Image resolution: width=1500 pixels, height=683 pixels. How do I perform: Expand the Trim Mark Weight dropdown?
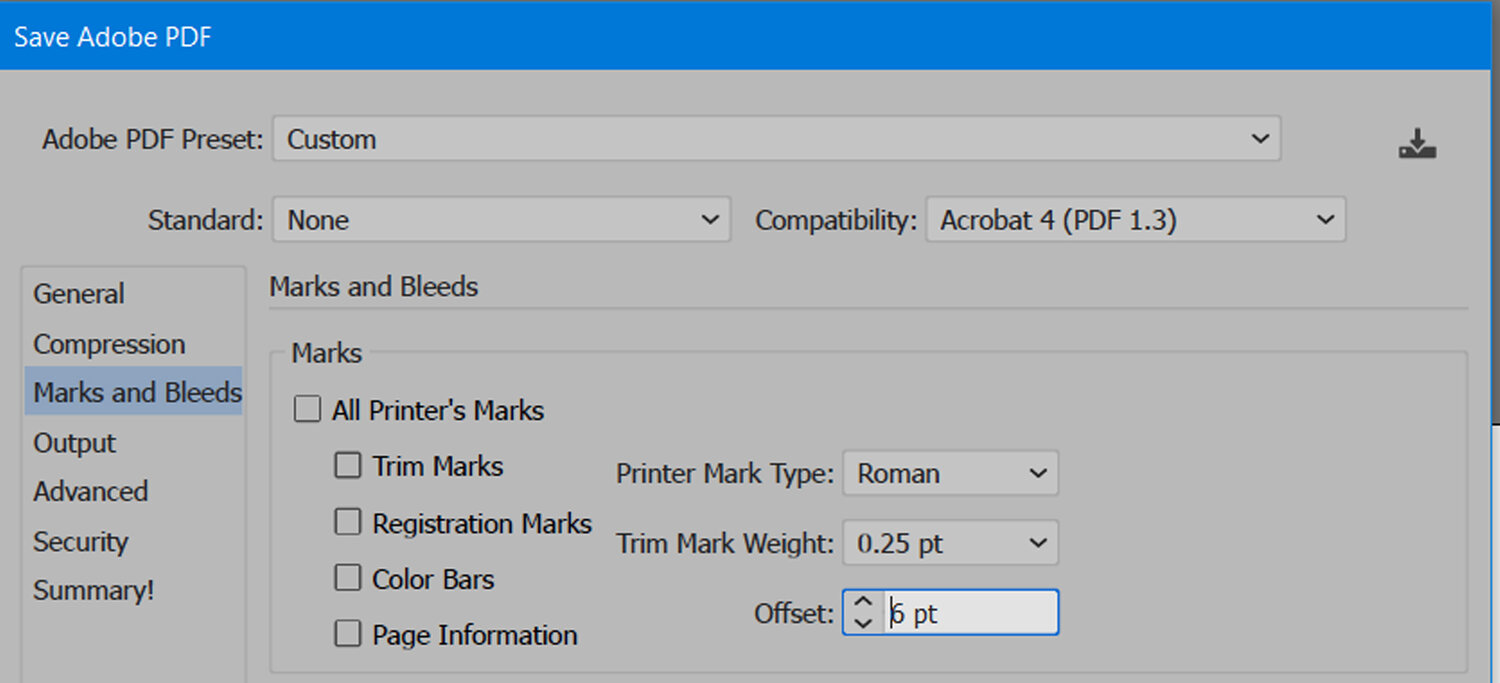click(x=950, y=543)
